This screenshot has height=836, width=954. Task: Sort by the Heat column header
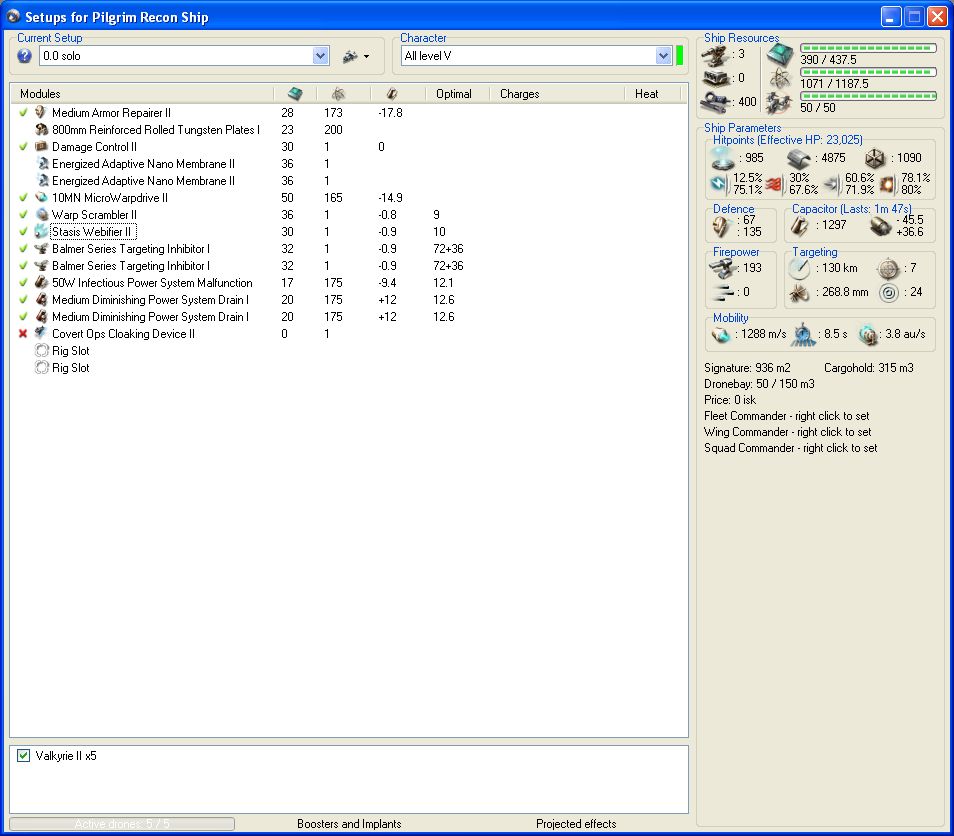(x=647, y=94)
